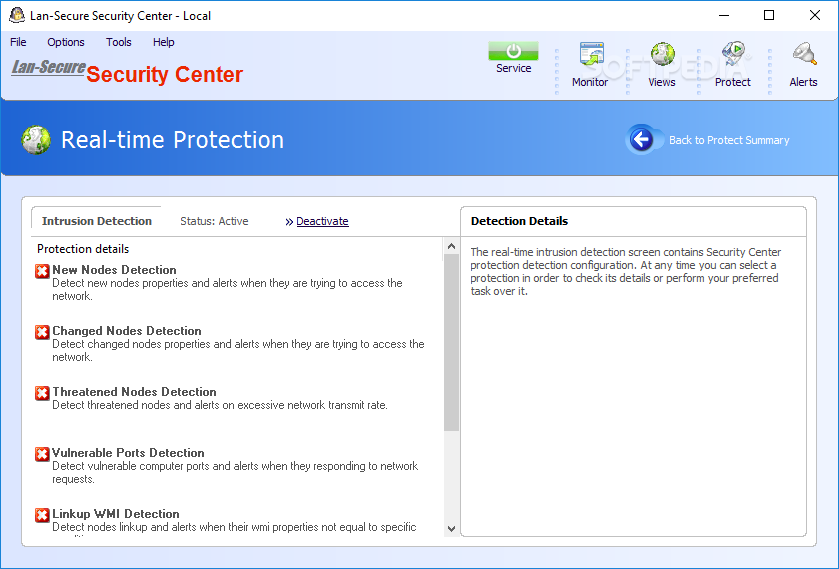Open the Views globe icon
The height and width of the screenshot is (569, 839).
[662, 54]
